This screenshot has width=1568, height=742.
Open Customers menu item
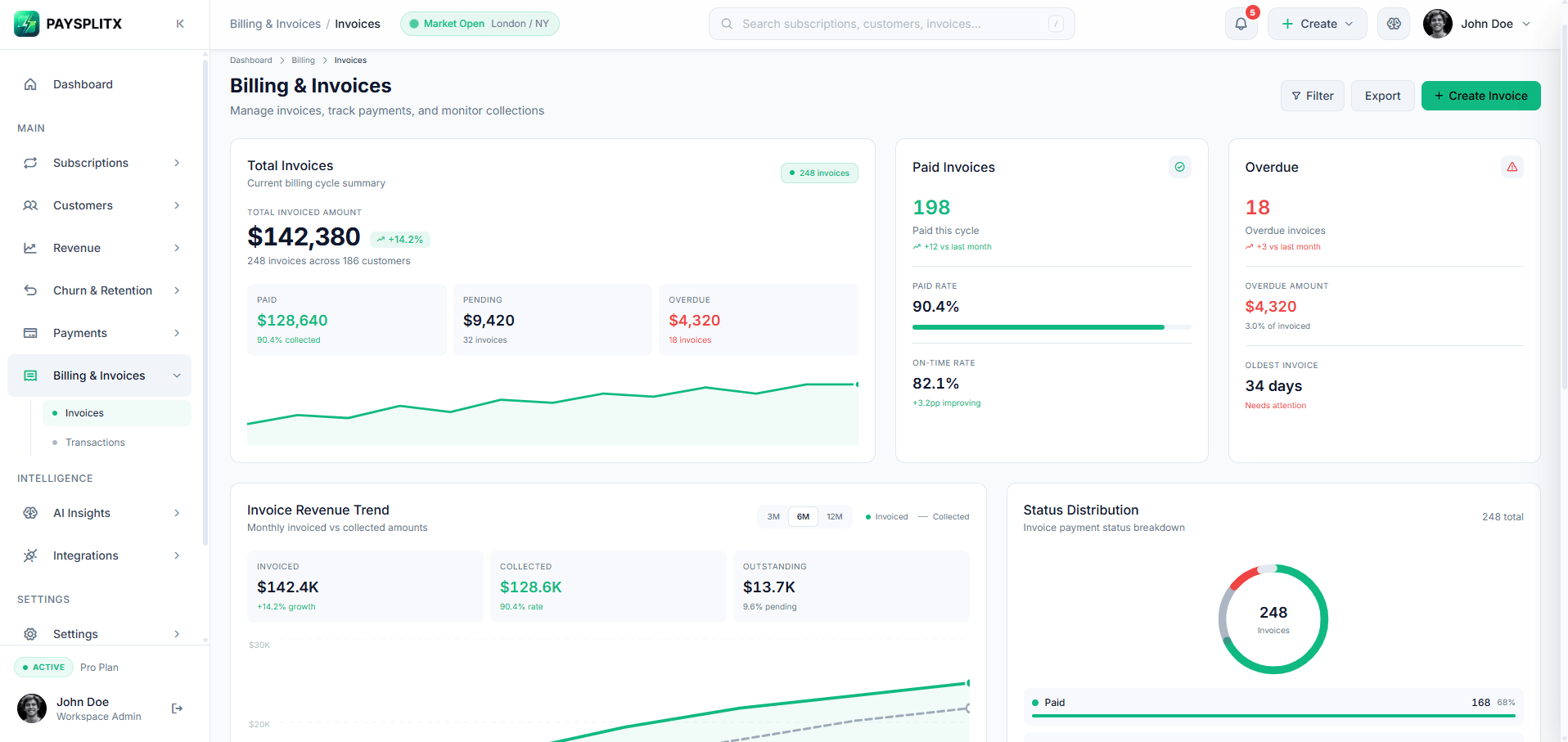tap(100, 205)
